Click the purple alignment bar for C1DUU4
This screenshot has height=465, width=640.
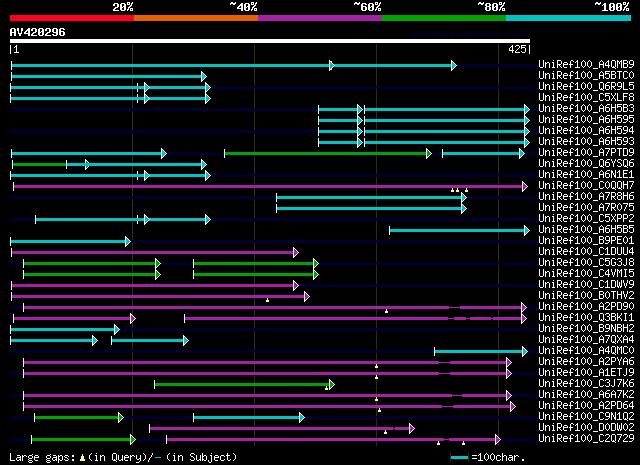[154, 253]
